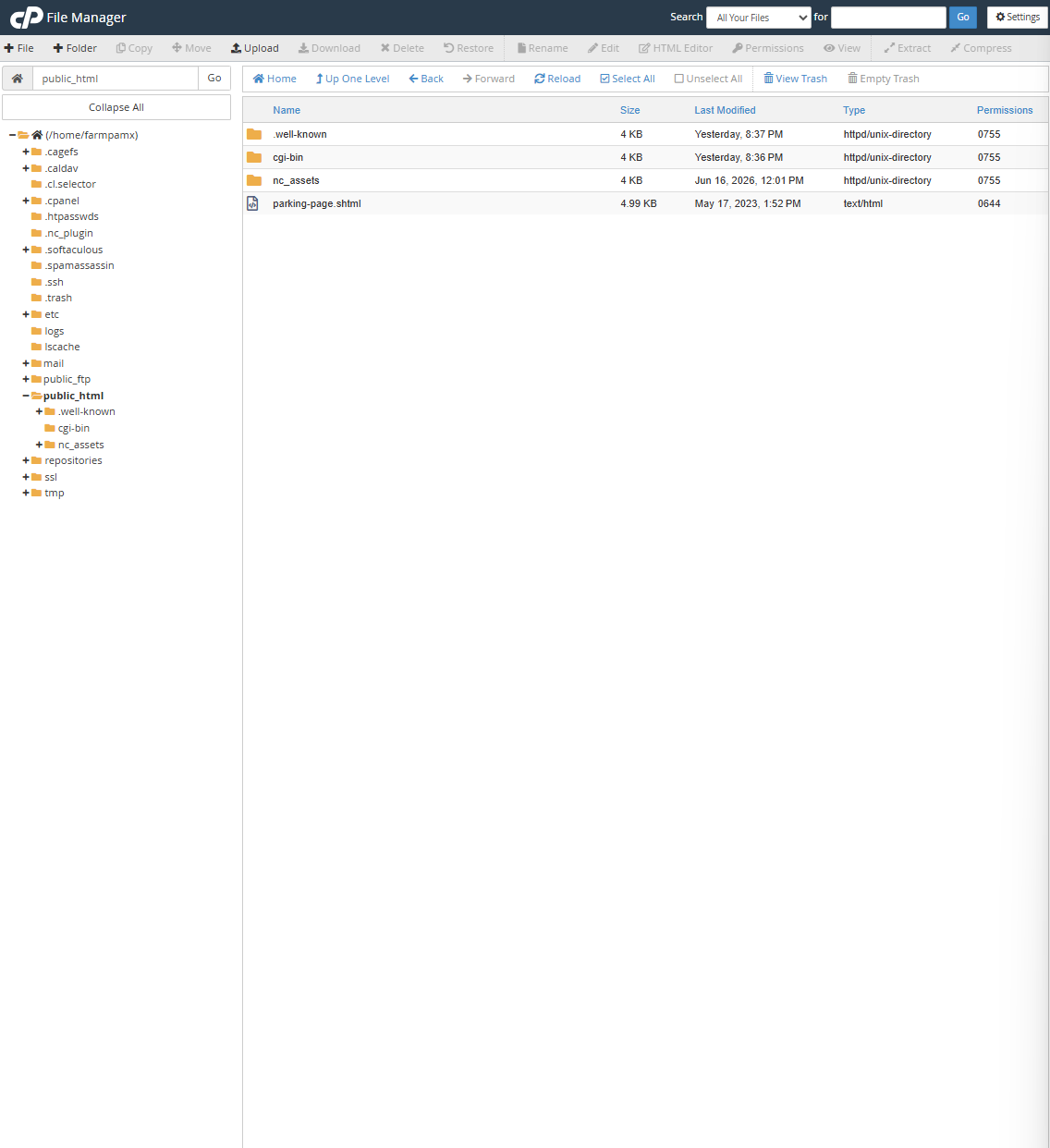This screenshot has height=1148, width=1050.
Task: Click the Rename toolbar button
Action: click(x=543, y=48)
